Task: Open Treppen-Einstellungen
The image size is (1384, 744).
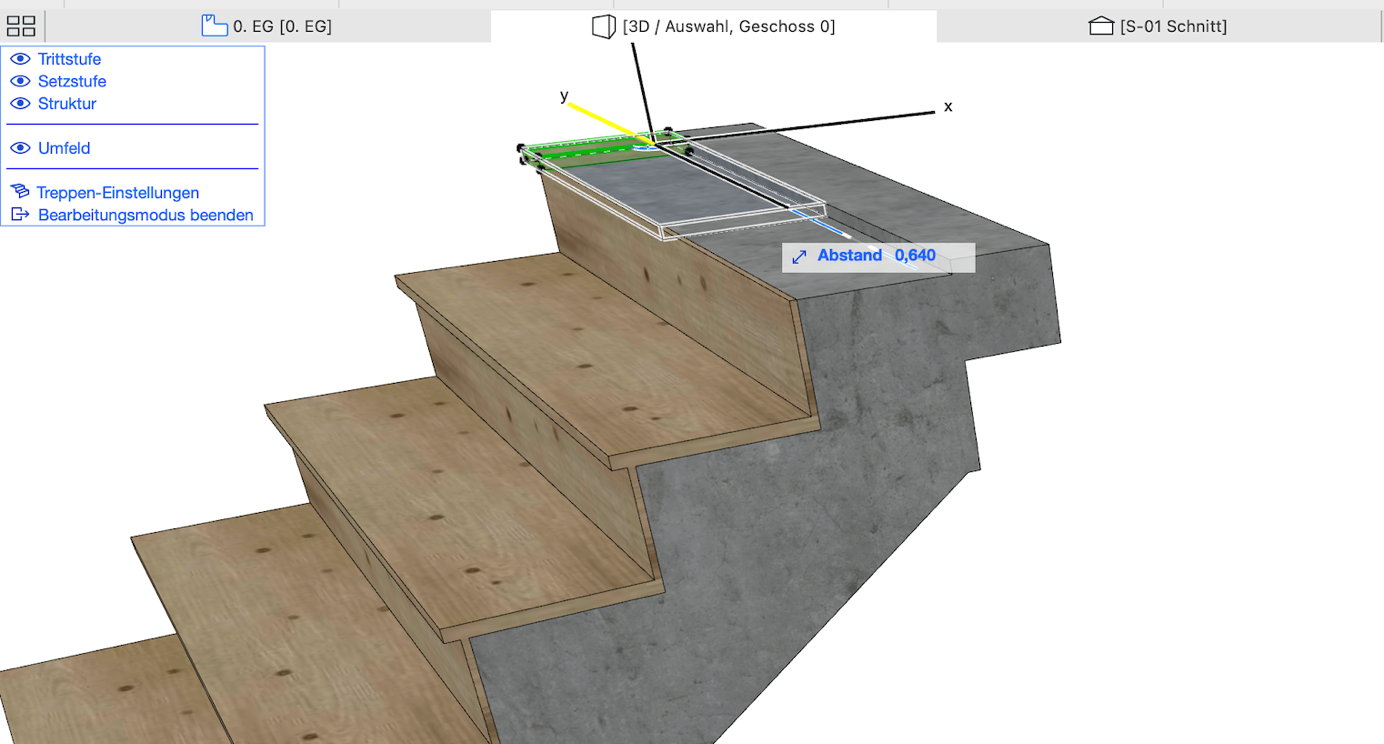Action: 118,192
